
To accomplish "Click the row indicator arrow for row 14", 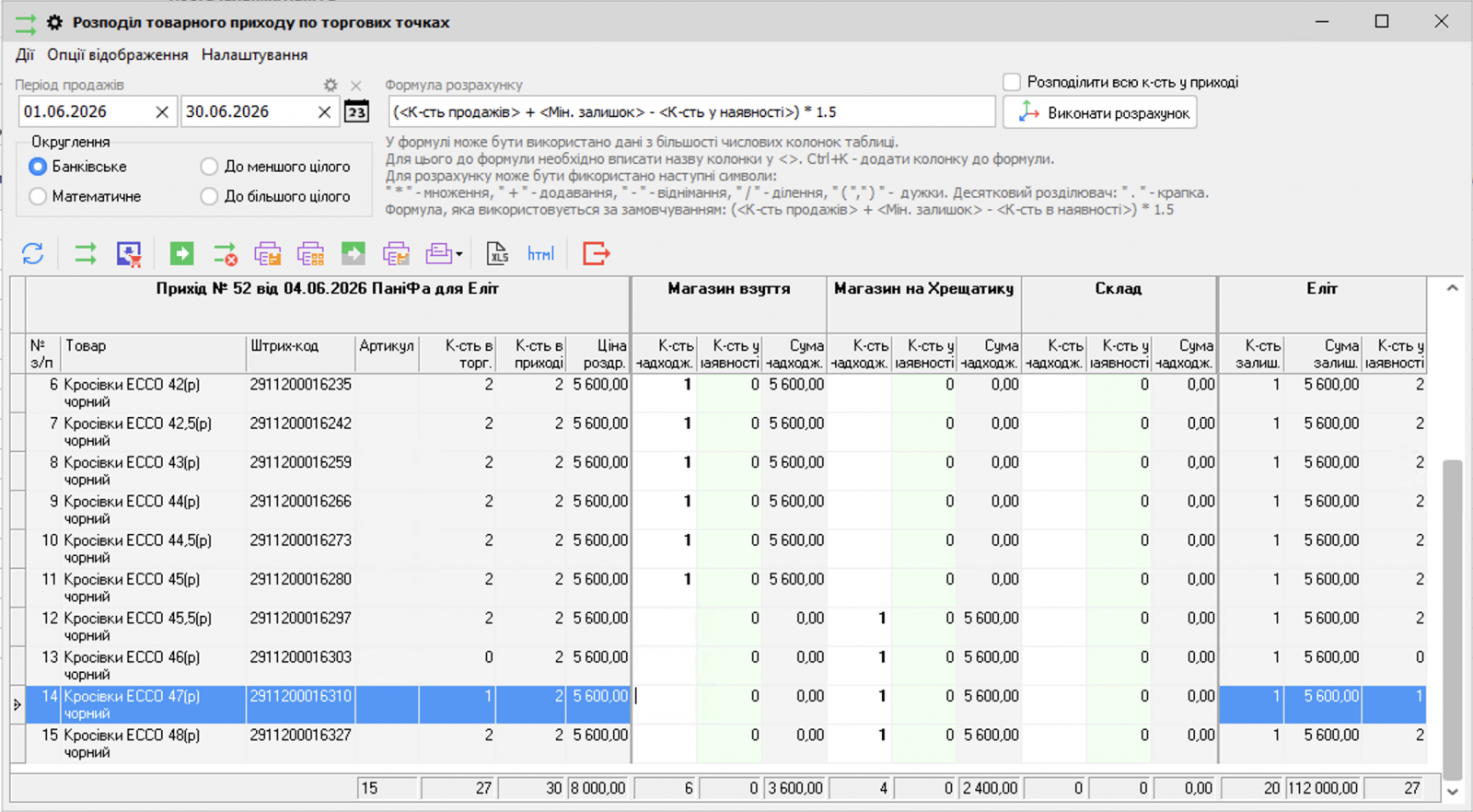I will click(17, 705).
